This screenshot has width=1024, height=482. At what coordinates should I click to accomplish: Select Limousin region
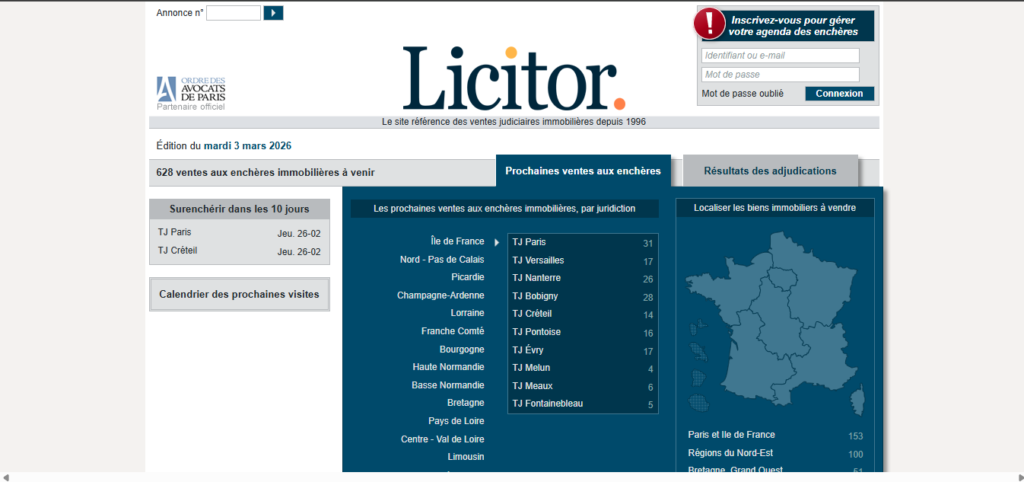pyautogui.click(x=466, y=457)
